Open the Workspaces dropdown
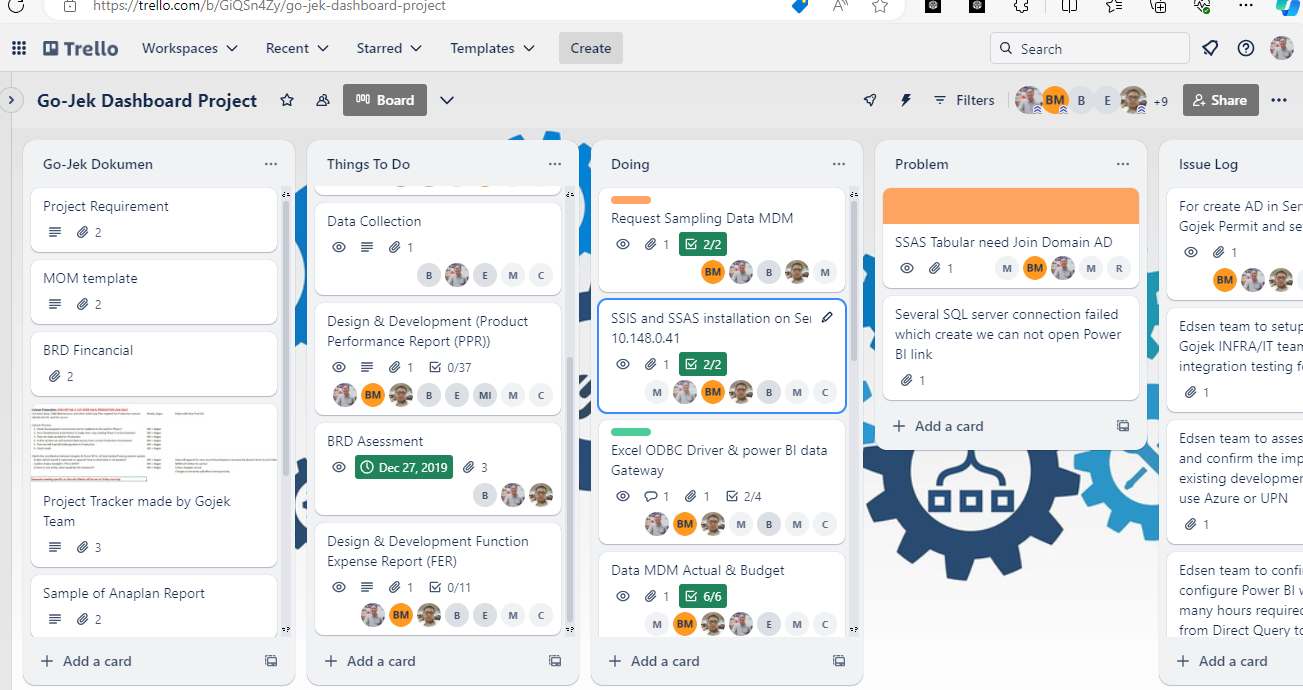Viewport: 1303px width, 690px height. (190, 48)
